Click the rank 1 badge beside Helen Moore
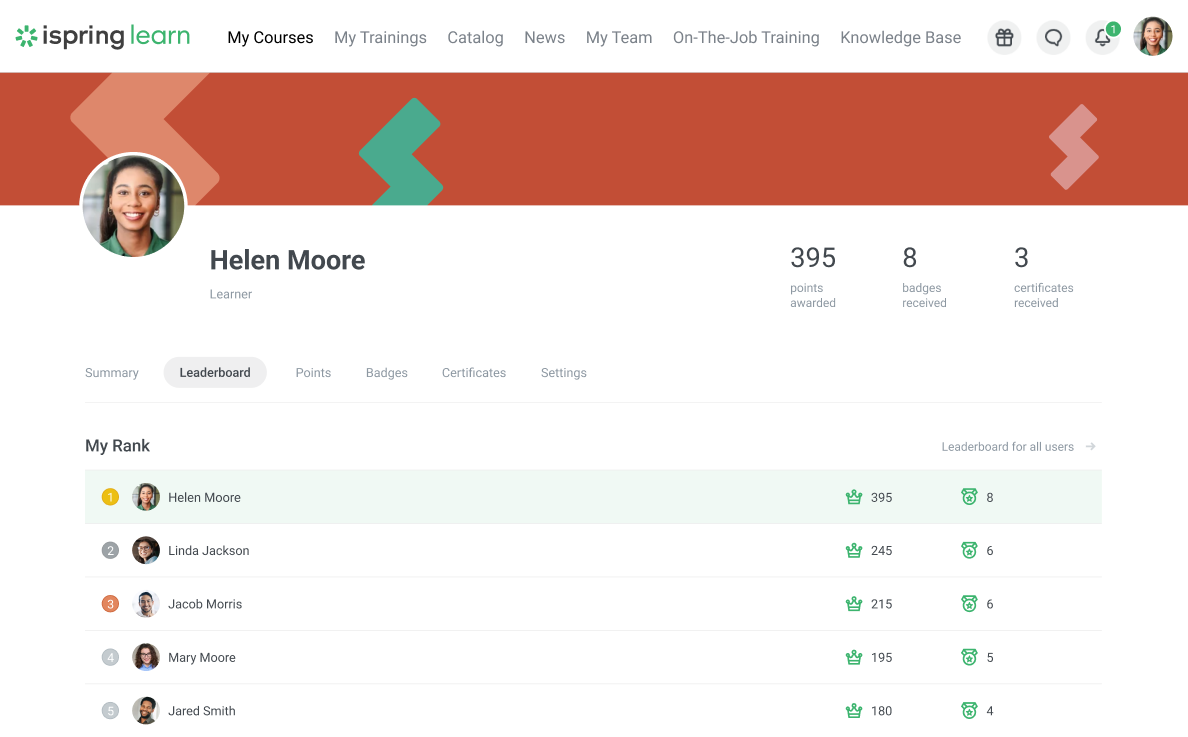 point(110,496)
